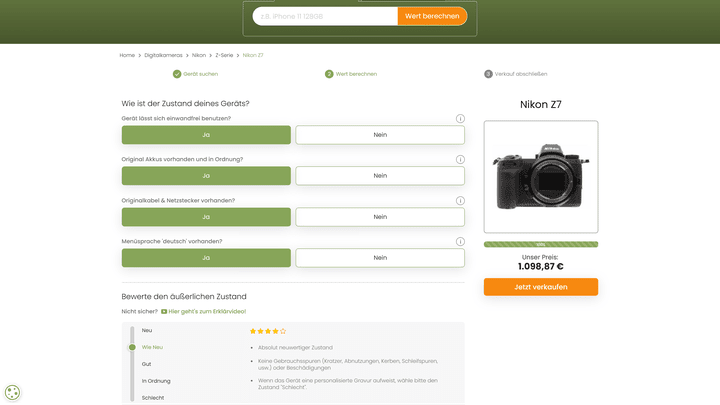The image size is (720, 405).
Task: Open Digitalkameras breadcrumb
Action: coord(163,55)
